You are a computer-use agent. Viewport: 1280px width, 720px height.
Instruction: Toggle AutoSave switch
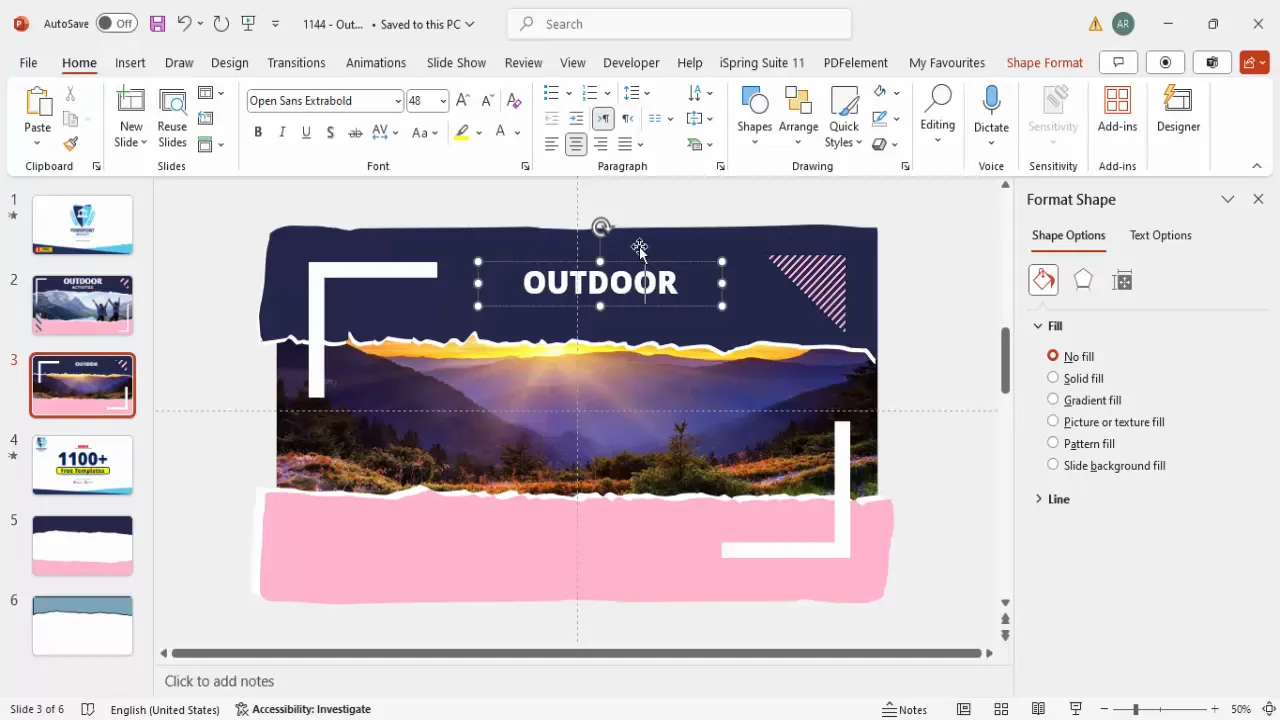click(117, 23)
